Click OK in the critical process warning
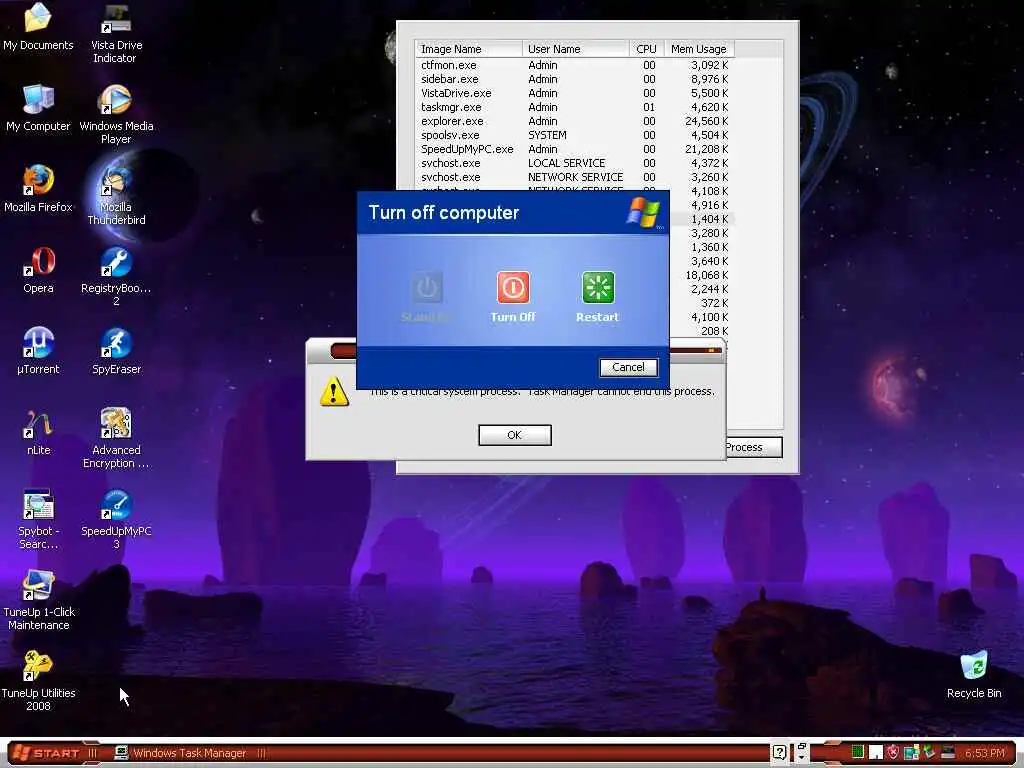This screenshot has width=1024, height=768. [515, 435]
